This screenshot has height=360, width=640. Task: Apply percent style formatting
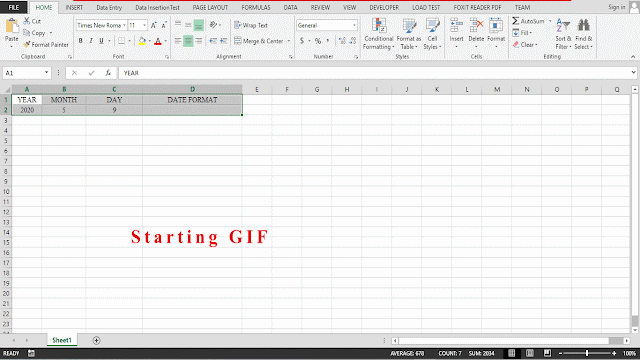318,41
